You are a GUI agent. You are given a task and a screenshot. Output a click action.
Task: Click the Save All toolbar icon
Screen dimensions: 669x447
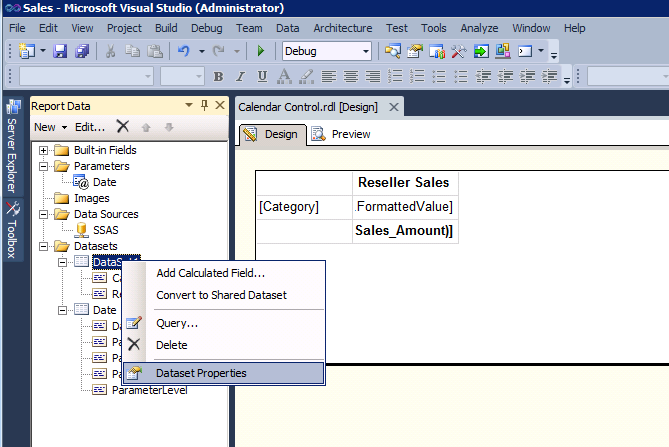(82, 51)
